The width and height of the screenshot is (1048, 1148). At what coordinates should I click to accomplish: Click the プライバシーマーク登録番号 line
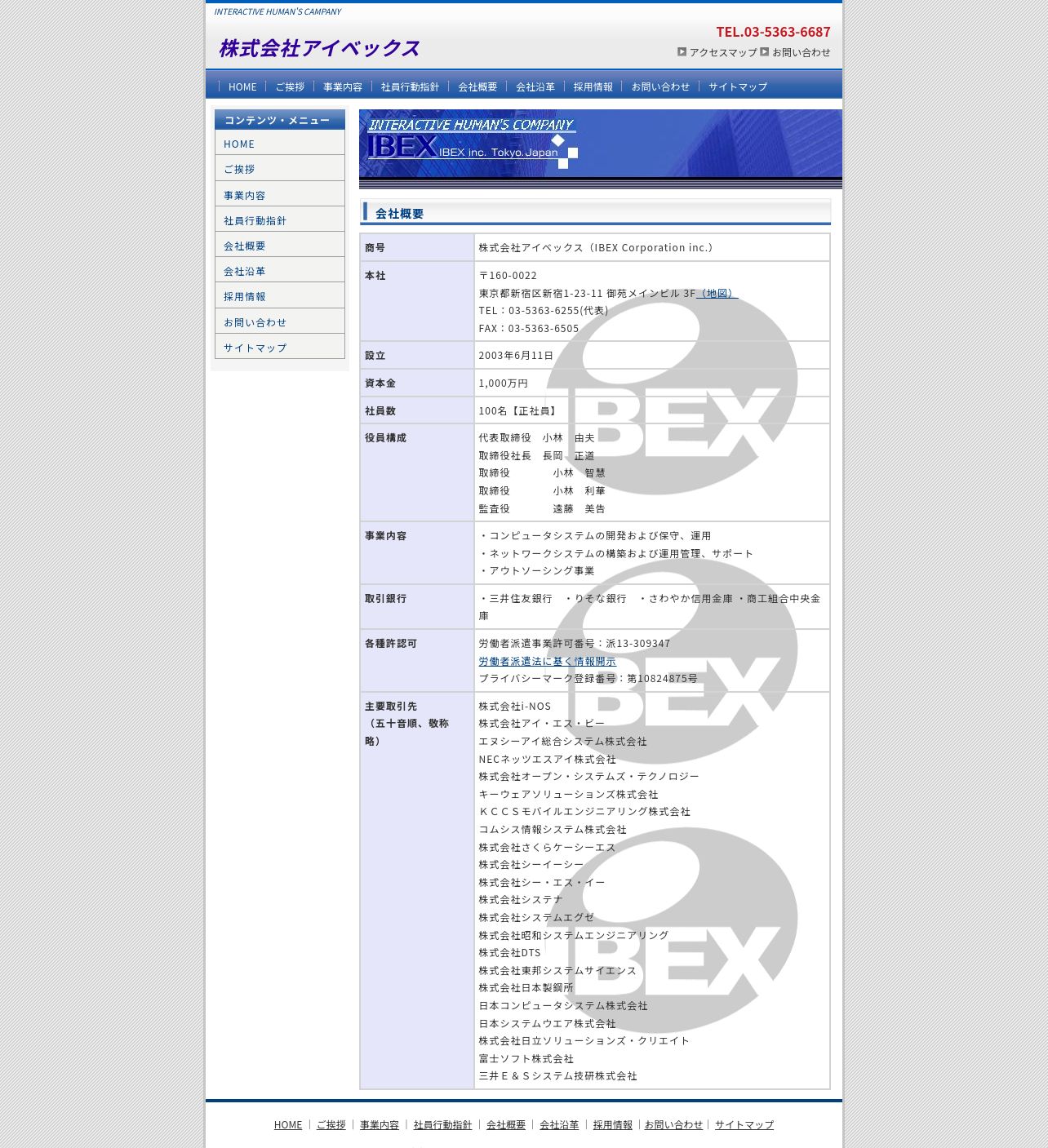(x=588, y=678)
